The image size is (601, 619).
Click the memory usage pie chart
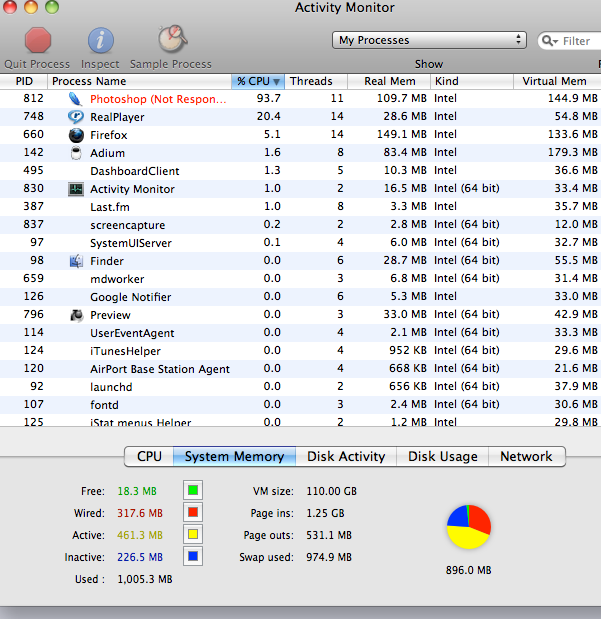click(x=469, y=527)
